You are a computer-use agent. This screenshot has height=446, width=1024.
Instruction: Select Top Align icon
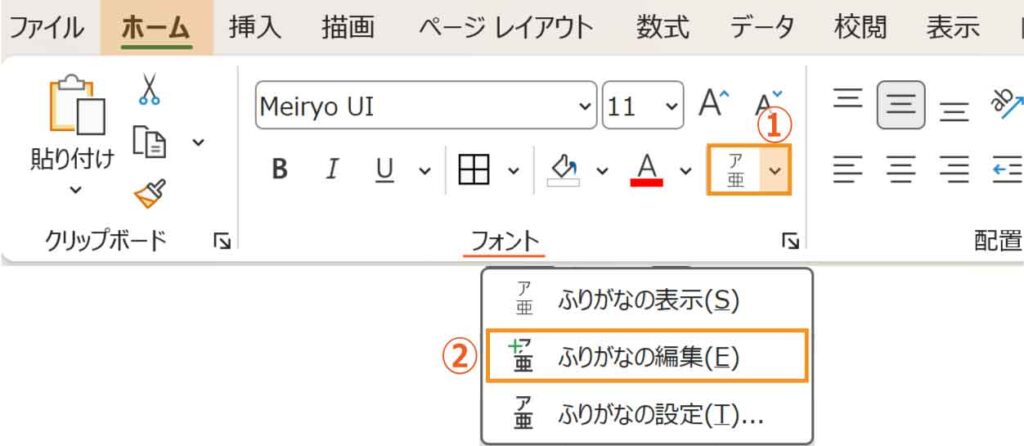point(848,99)
